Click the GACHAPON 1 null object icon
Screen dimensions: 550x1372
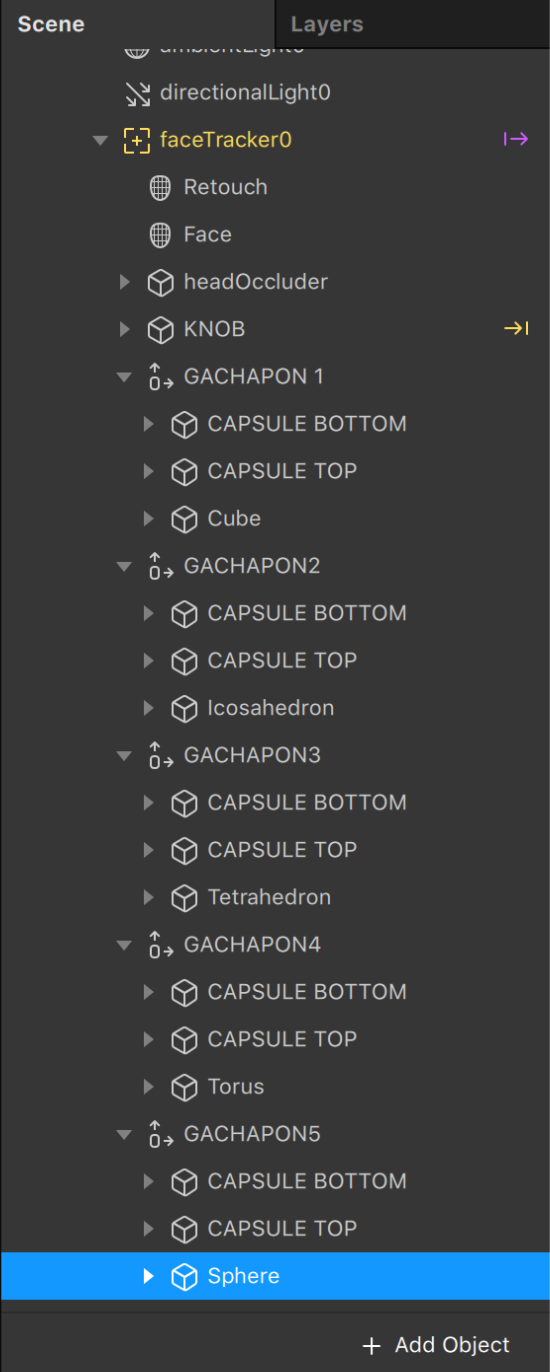point(160,377)
